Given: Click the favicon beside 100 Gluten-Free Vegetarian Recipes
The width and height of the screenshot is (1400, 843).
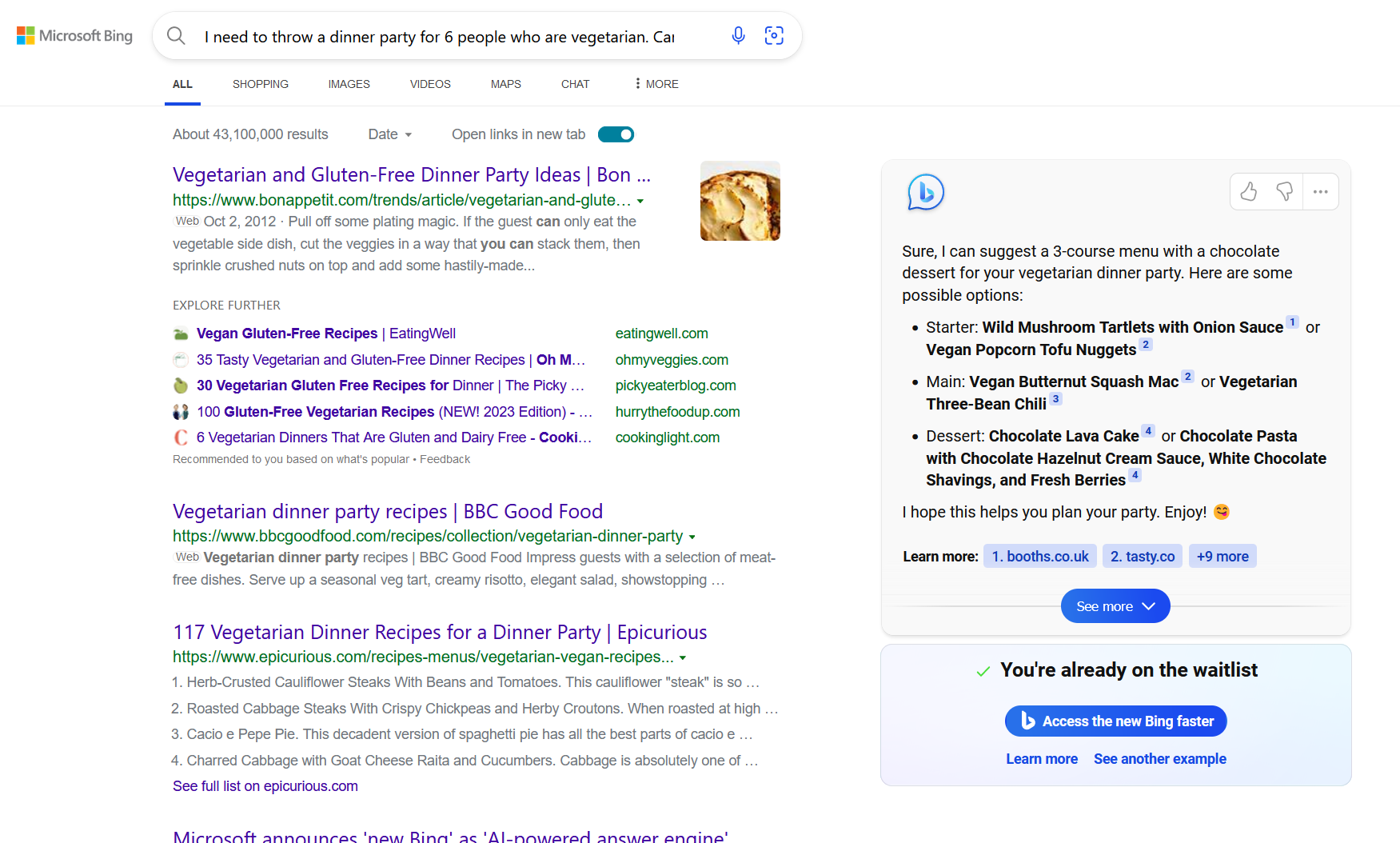Looking at the screenshot, I should [x=181, y=412].
